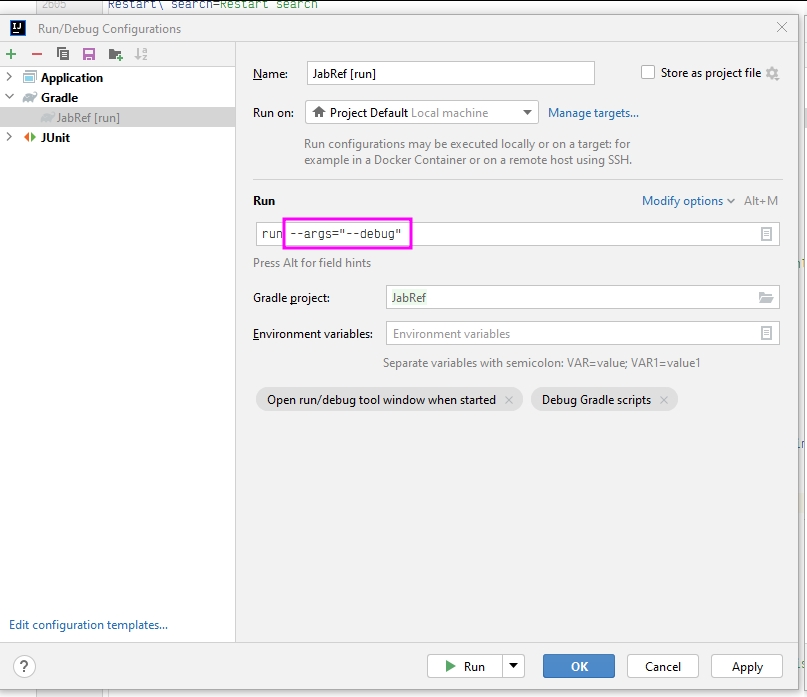
Task: Remove the 'Debug Gradle scripts' option
Action: click(x=664, y=400)
